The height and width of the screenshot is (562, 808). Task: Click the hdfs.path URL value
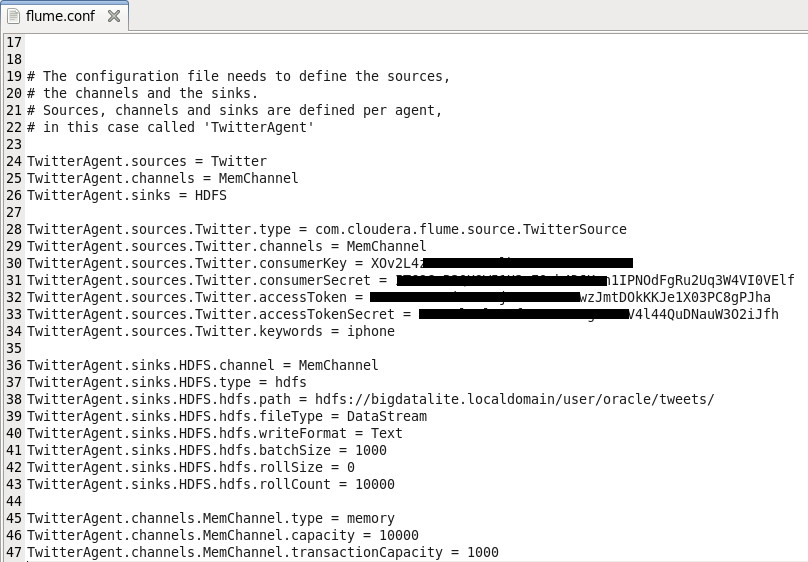click(515, 399)
